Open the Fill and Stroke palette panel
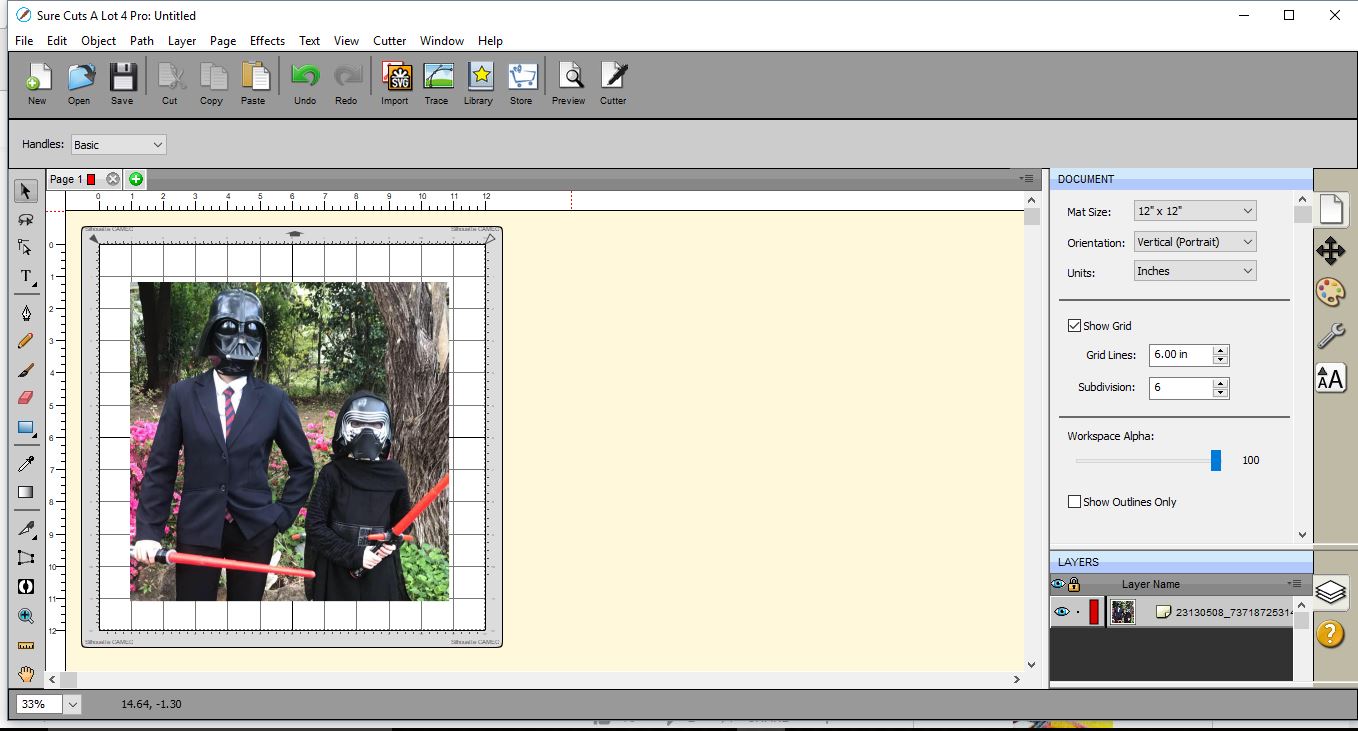This screenshot has height=731, width=1358. (x=1330, y=292)
